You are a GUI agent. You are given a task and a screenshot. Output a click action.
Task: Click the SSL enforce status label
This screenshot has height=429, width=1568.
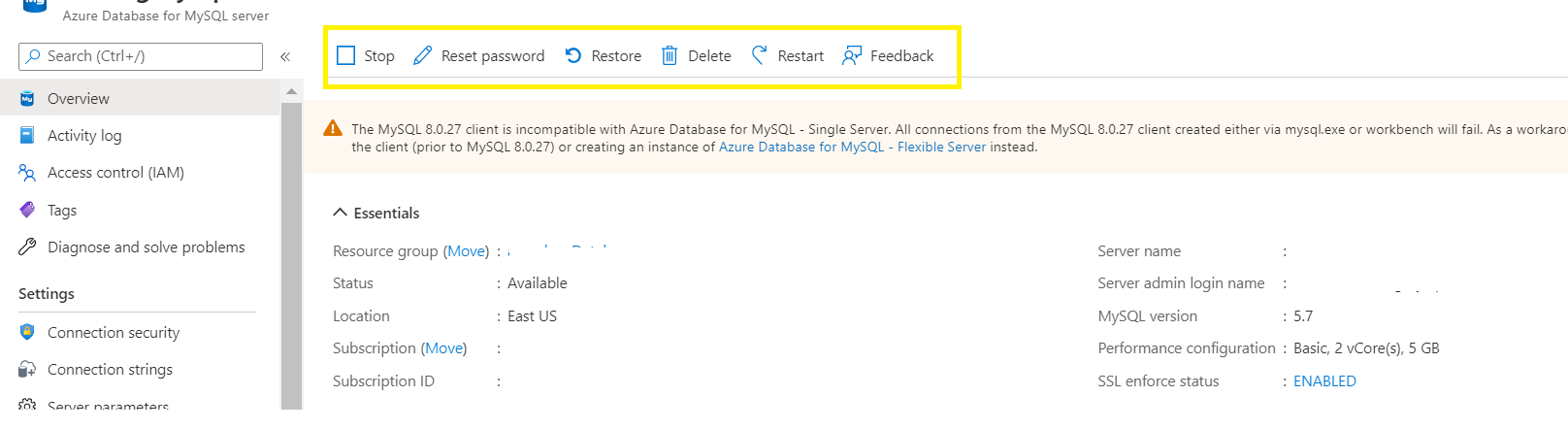1159,380
